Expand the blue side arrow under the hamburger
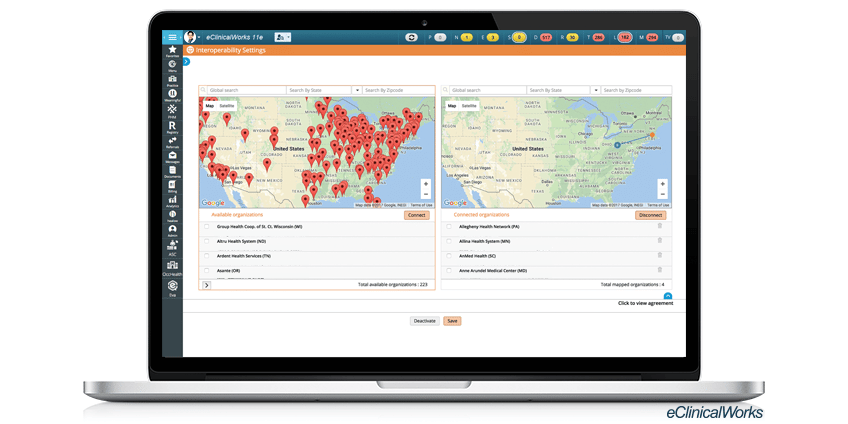 point(186,62)
